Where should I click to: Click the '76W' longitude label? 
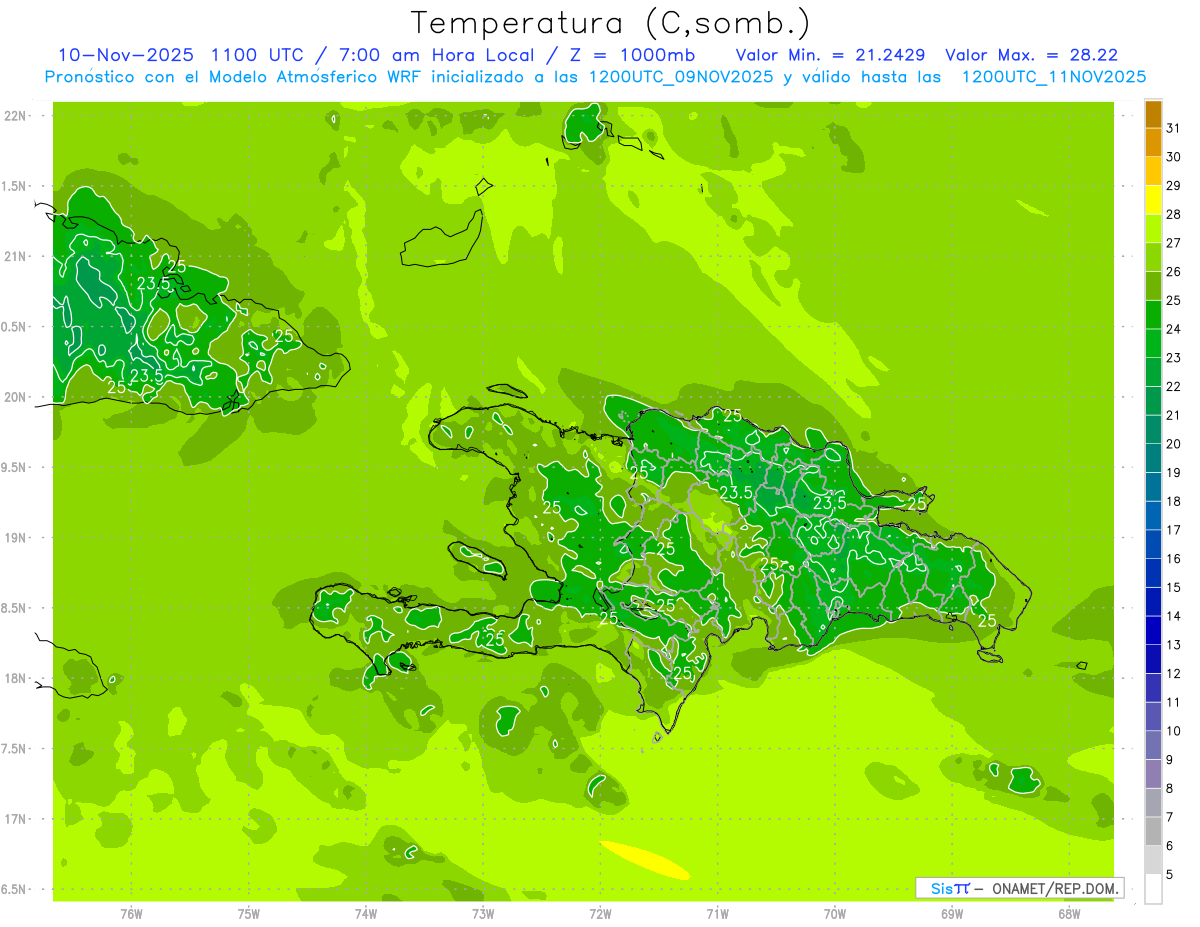pyautogui.click(x=131, y=913)
